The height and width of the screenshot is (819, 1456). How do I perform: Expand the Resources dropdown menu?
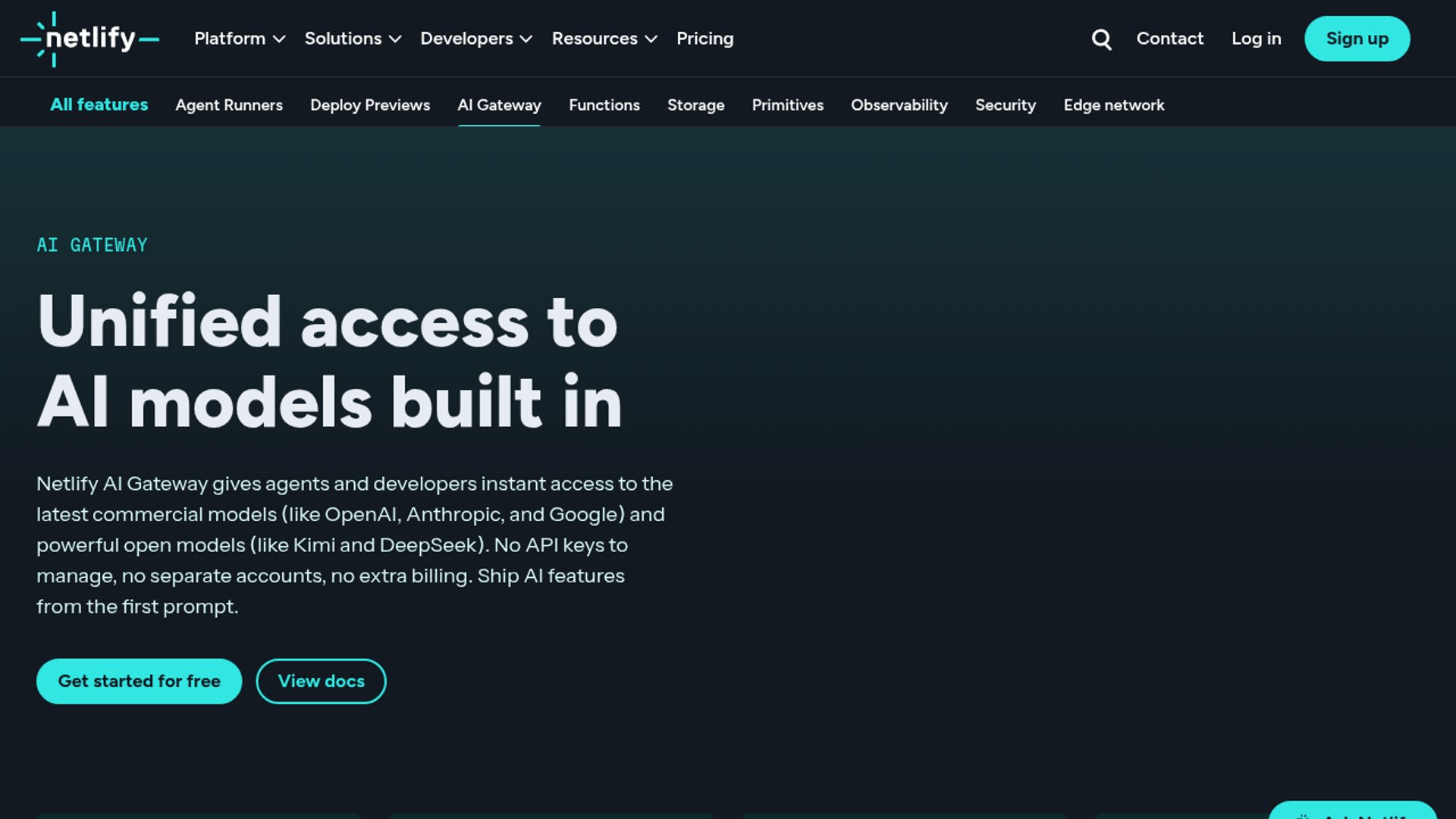pos(604,39)
